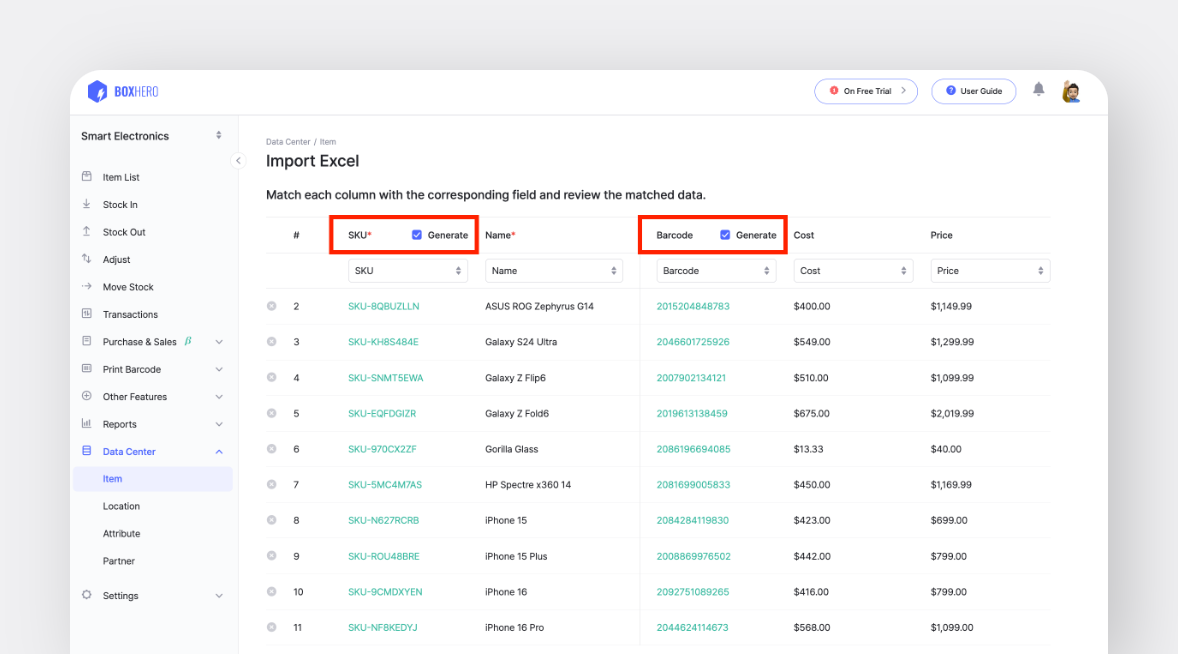The image size is (1178, 654).
Task: Select Location under Data Center
Action: coord(120,506)
